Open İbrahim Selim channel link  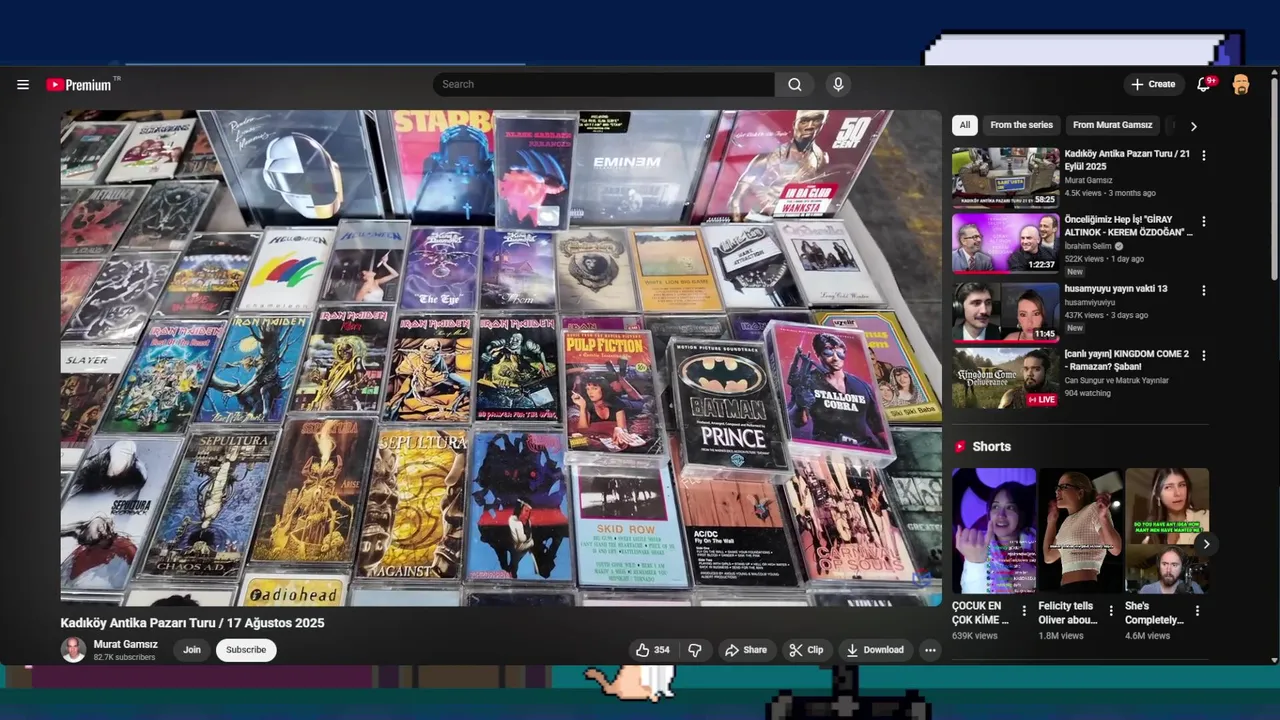1088,246
